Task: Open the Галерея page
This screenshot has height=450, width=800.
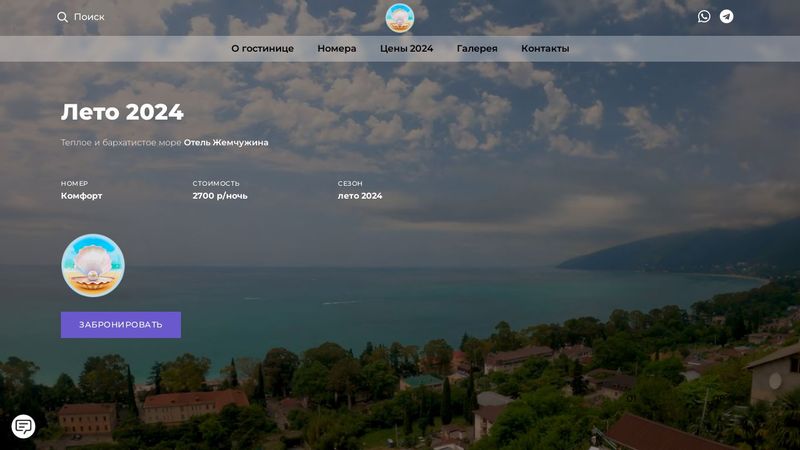Action: pyautogui.click(x=477, y=49)
